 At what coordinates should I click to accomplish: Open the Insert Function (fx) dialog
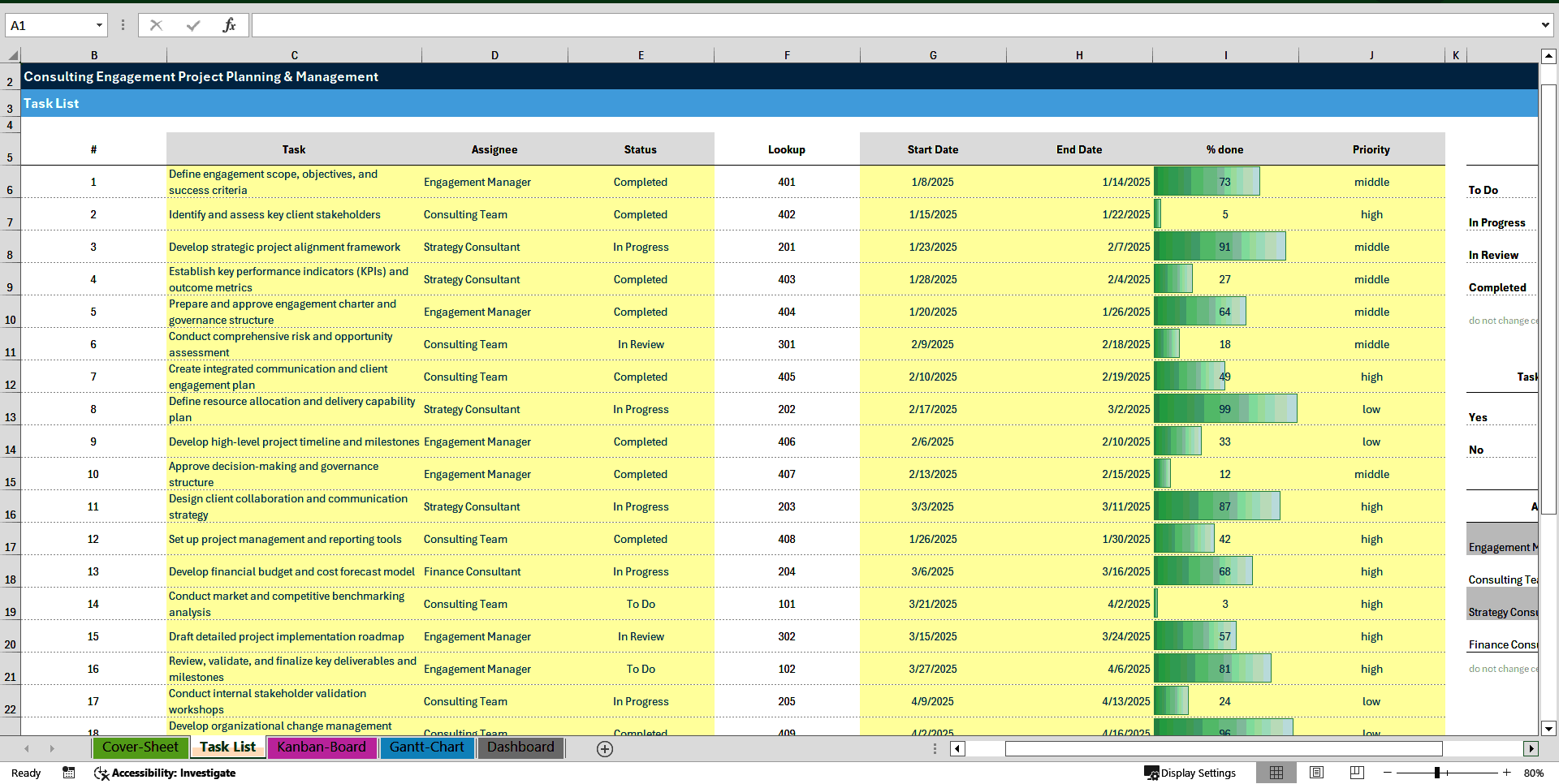coord(231,24)
